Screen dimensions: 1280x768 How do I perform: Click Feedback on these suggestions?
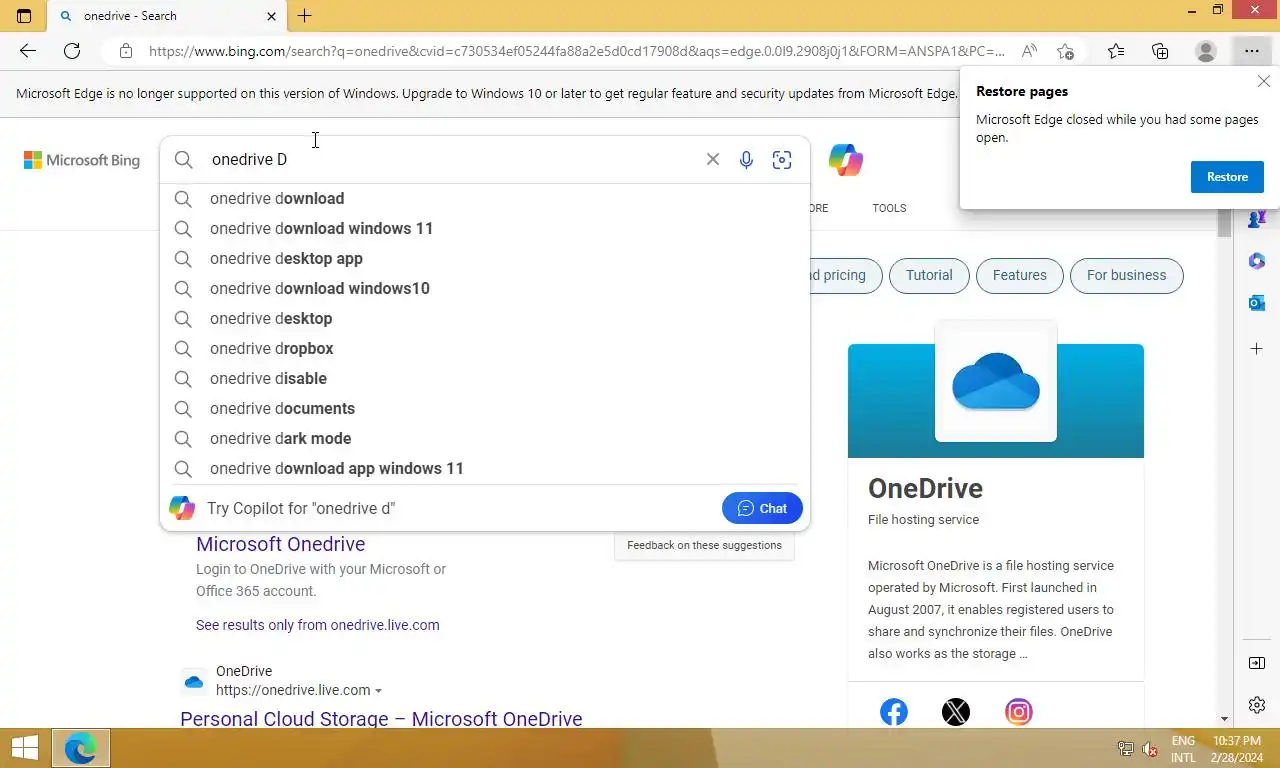point(704,545)
